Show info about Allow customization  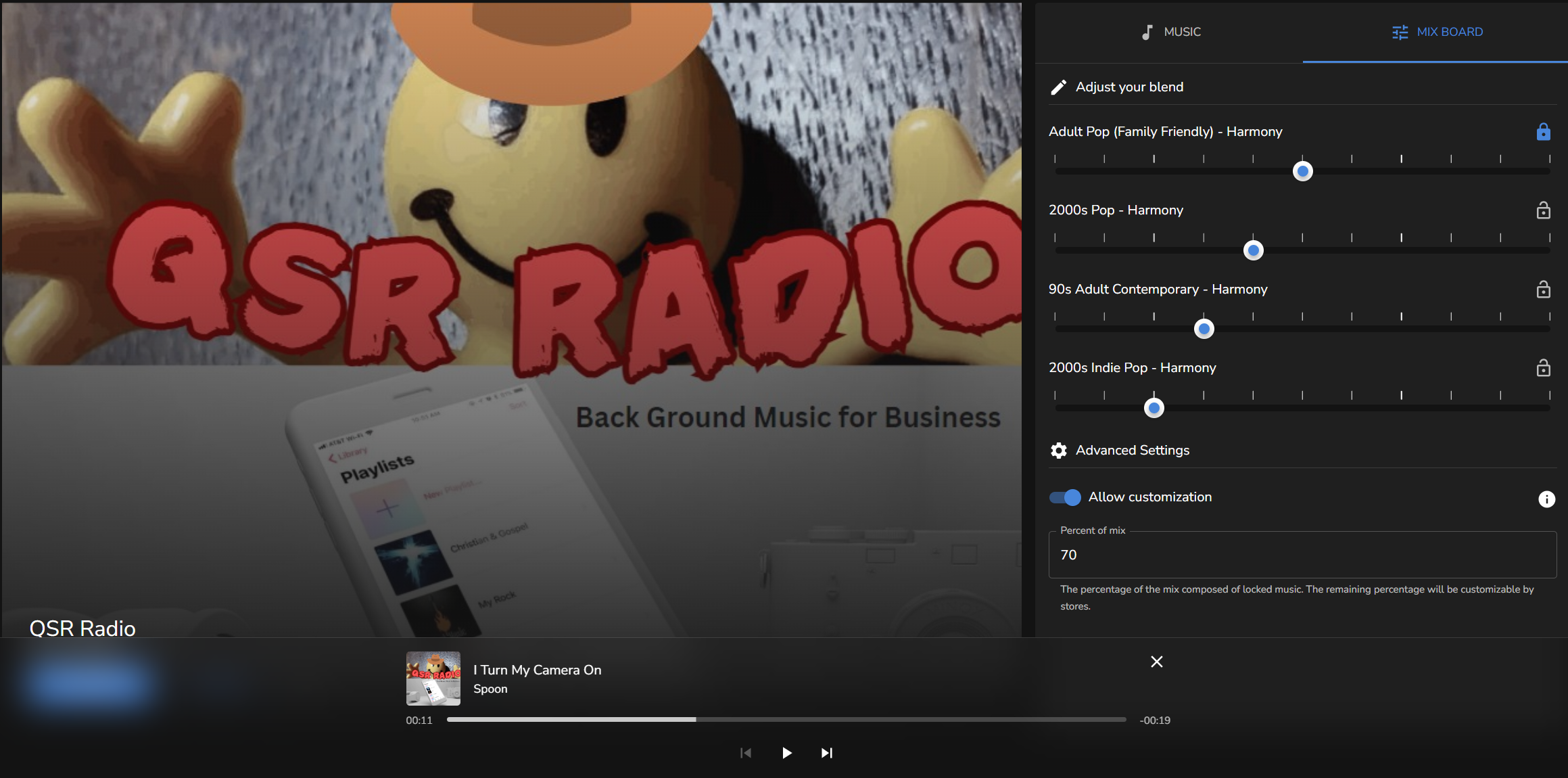1546,499
